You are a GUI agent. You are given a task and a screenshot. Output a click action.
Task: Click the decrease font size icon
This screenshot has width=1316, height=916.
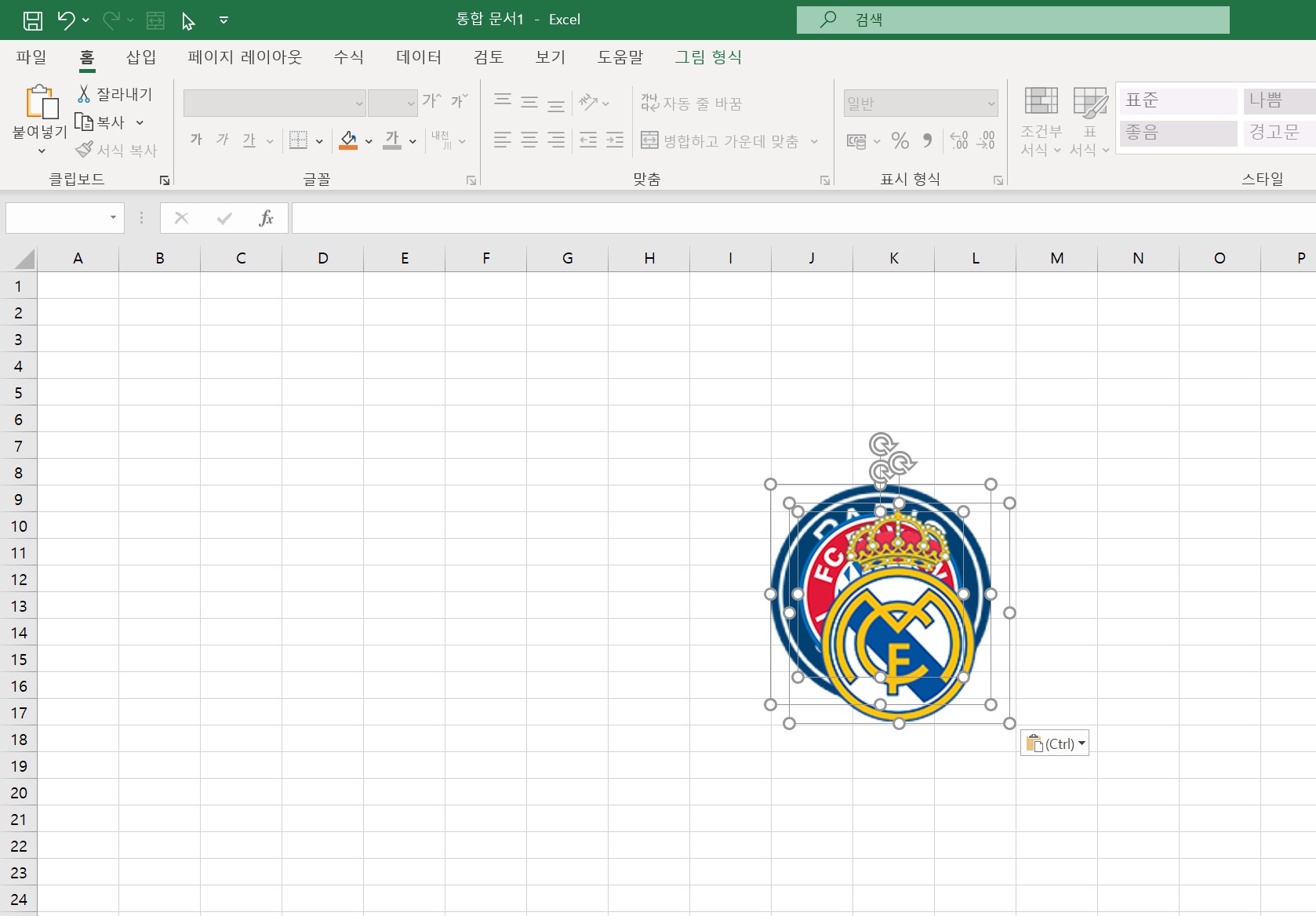tap(460, 100)
